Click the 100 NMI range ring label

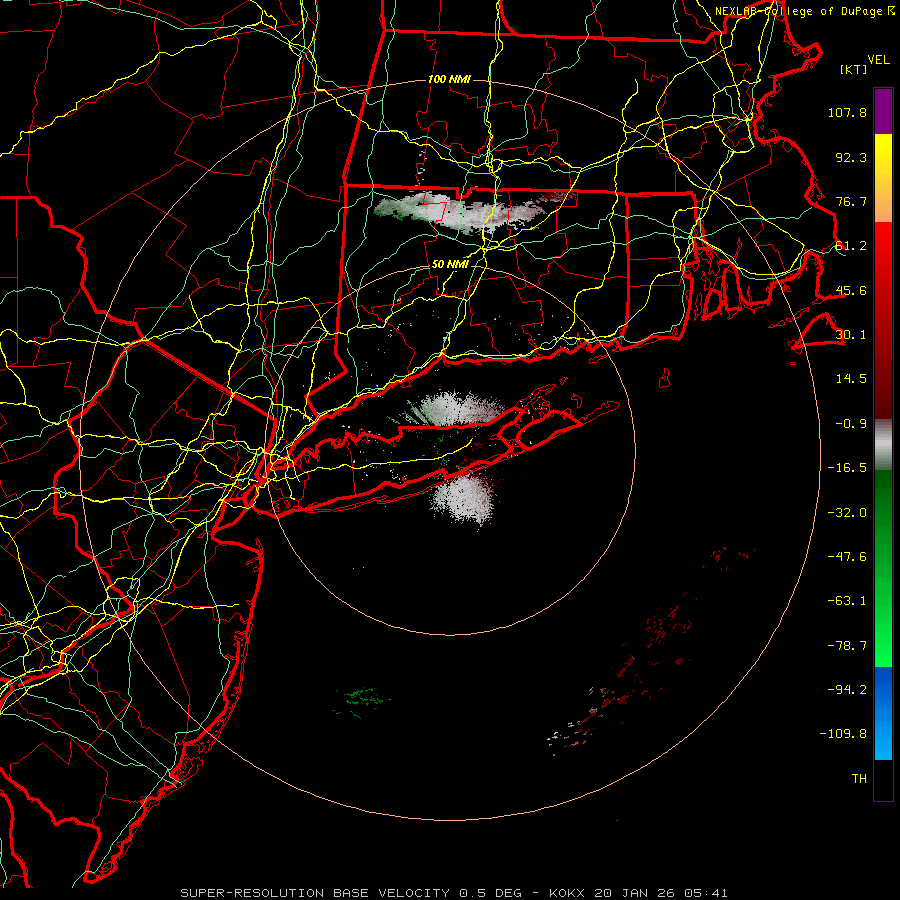[x=449, y=79]
